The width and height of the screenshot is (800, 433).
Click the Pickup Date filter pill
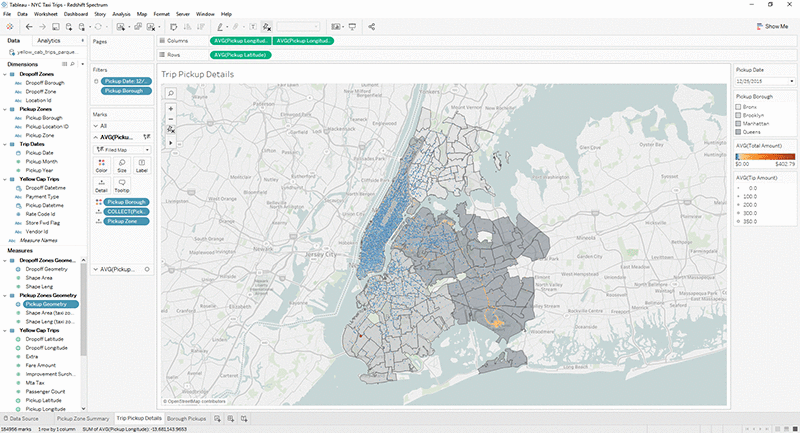click(x=126, y=81)
